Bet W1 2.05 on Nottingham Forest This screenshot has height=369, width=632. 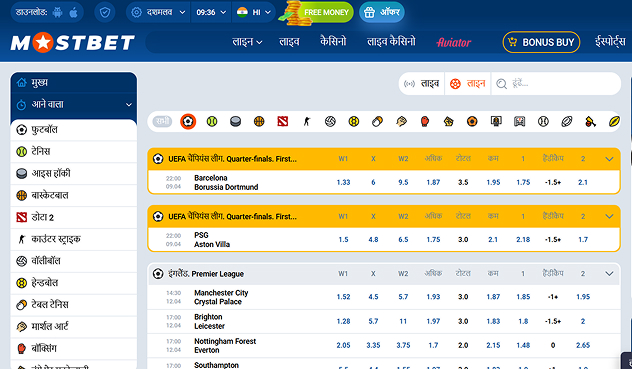click(343, 345)
